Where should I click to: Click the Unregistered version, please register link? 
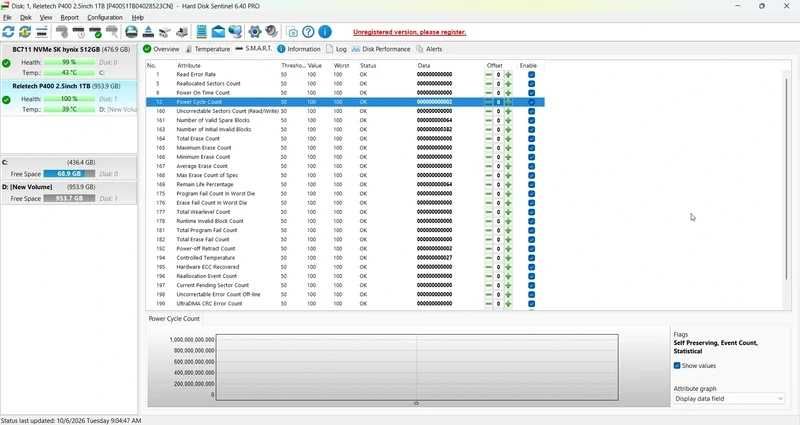409,32
